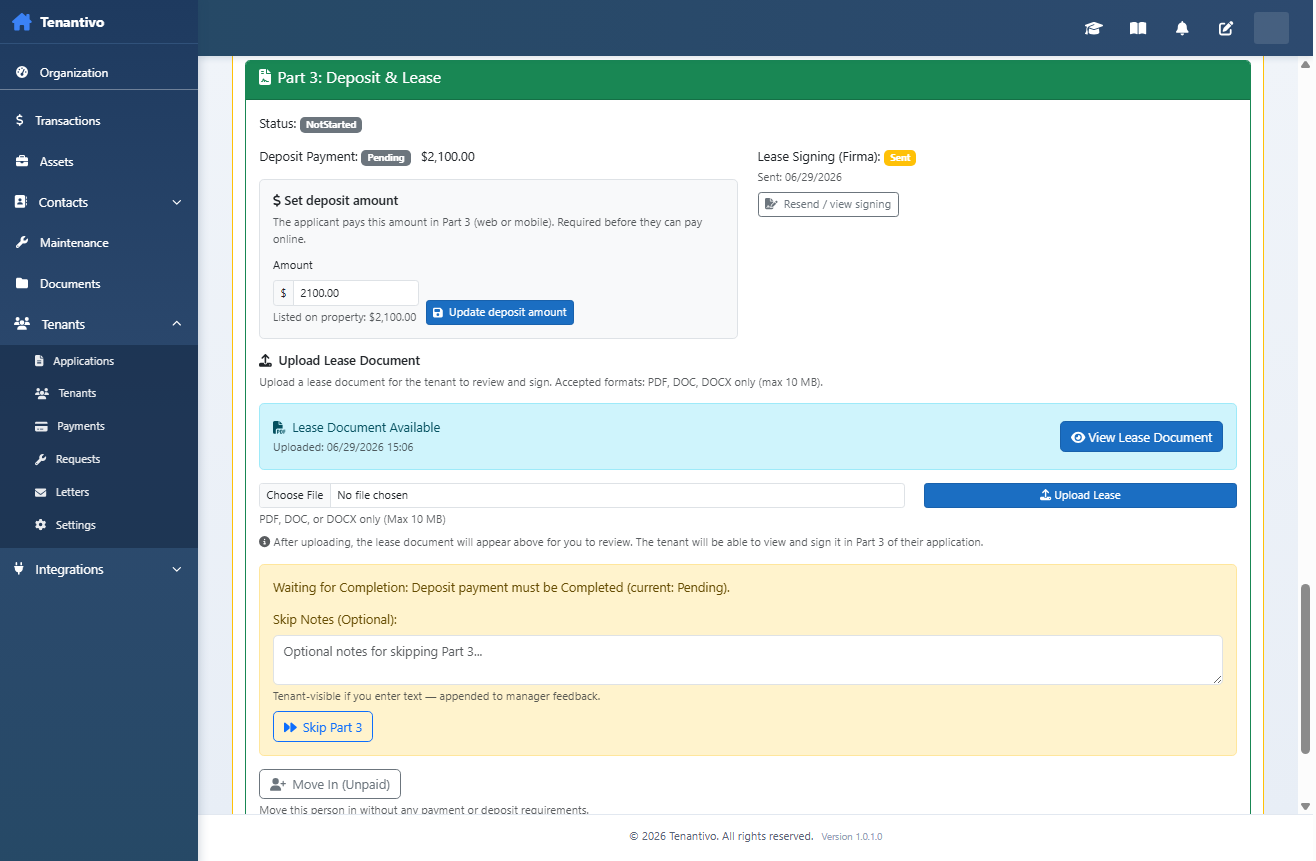Open the book documentation icon

pyautogui.click(x=1138, y=28)
